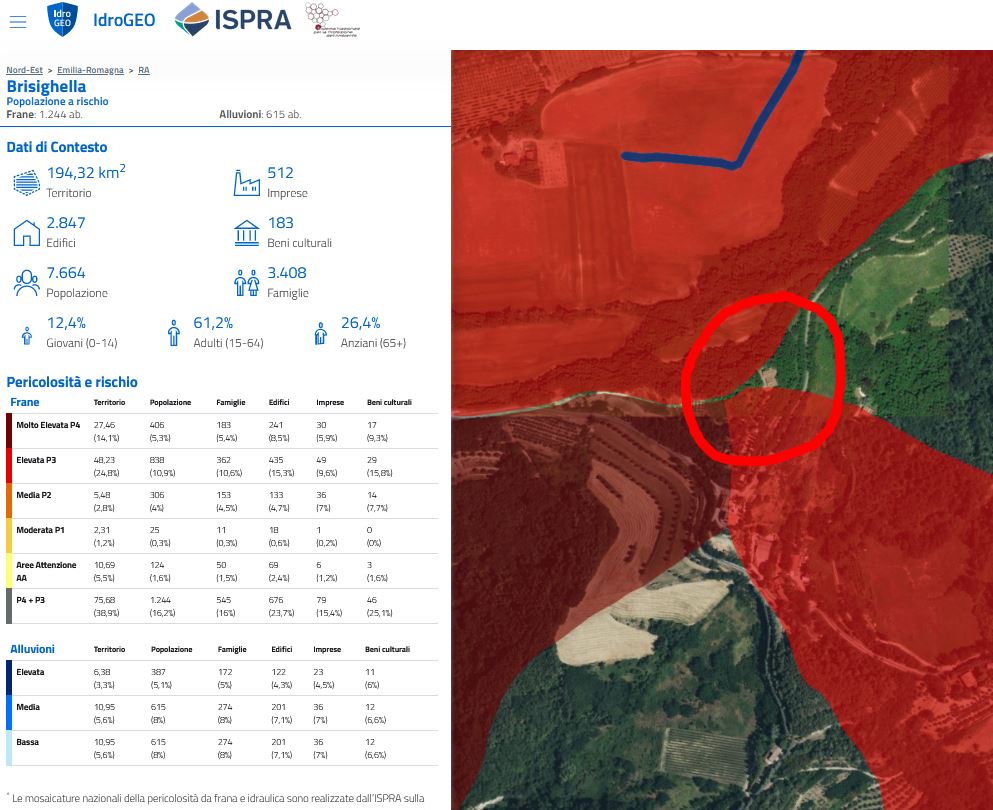Click the IdroGEO shield logo
Image resolution: width=993 pixels, height=810 pixels.
coord(62,20)
